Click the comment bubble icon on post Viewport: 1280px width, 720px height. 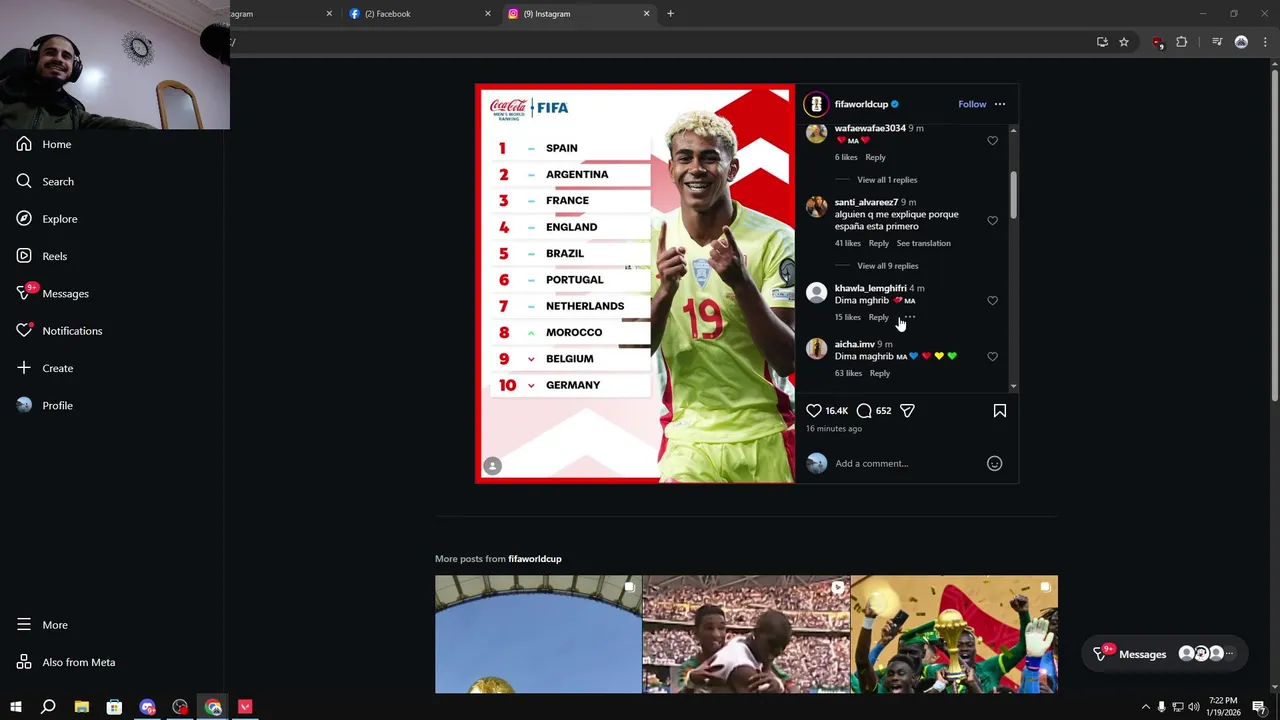(x=864, y=411)
